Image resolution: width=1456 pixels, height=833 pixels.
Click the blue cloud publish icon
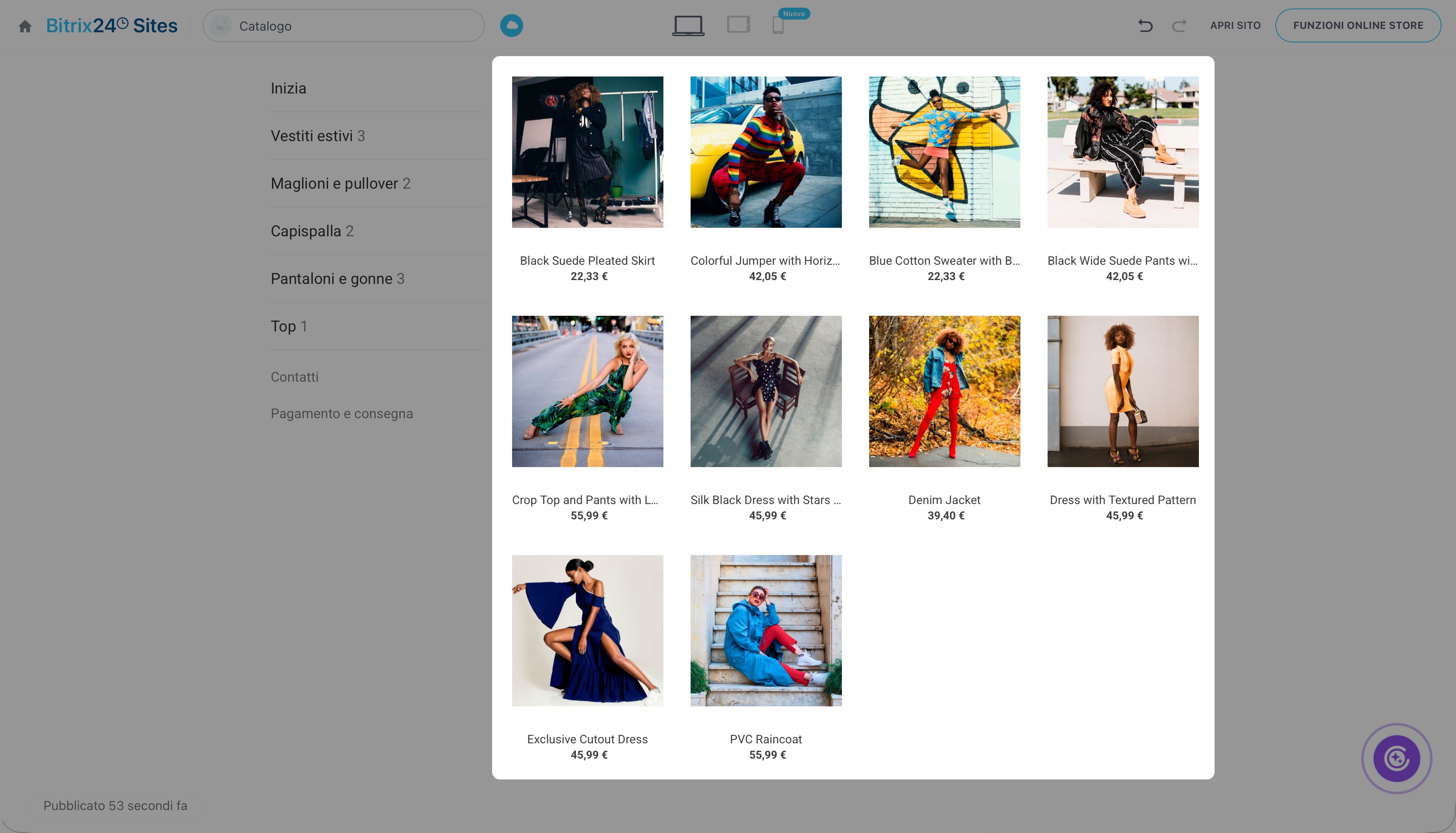(x=511, y=26)
